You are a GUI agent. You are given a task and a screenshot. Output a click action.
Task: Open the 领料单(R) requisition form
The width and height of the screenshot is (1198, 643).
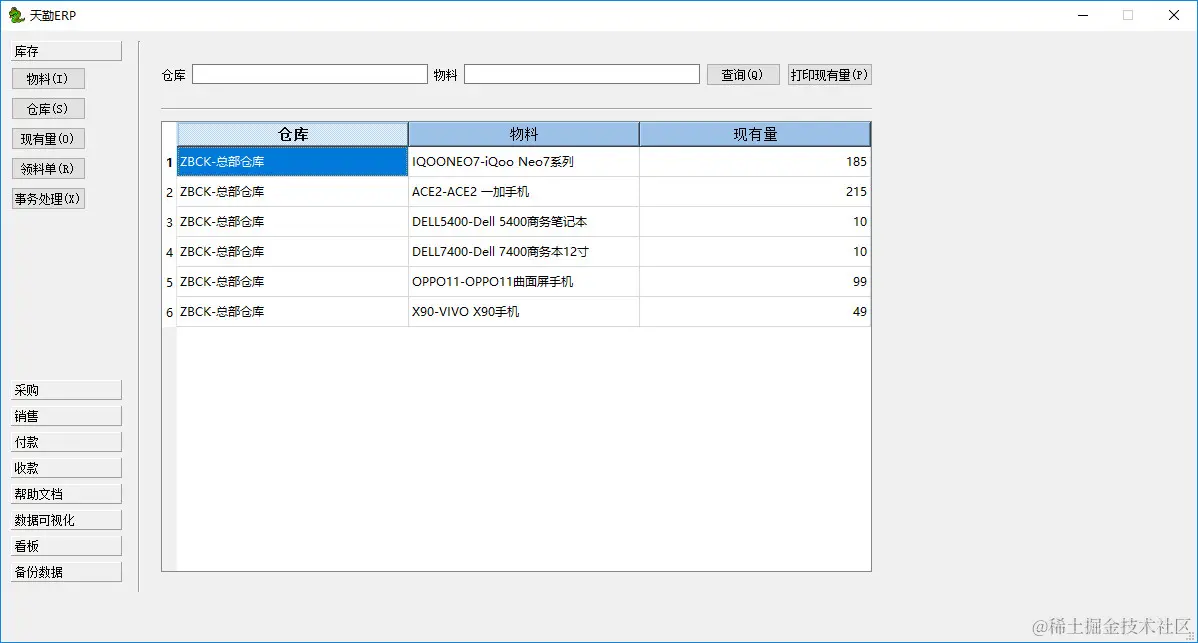click(x=48, y=168)
